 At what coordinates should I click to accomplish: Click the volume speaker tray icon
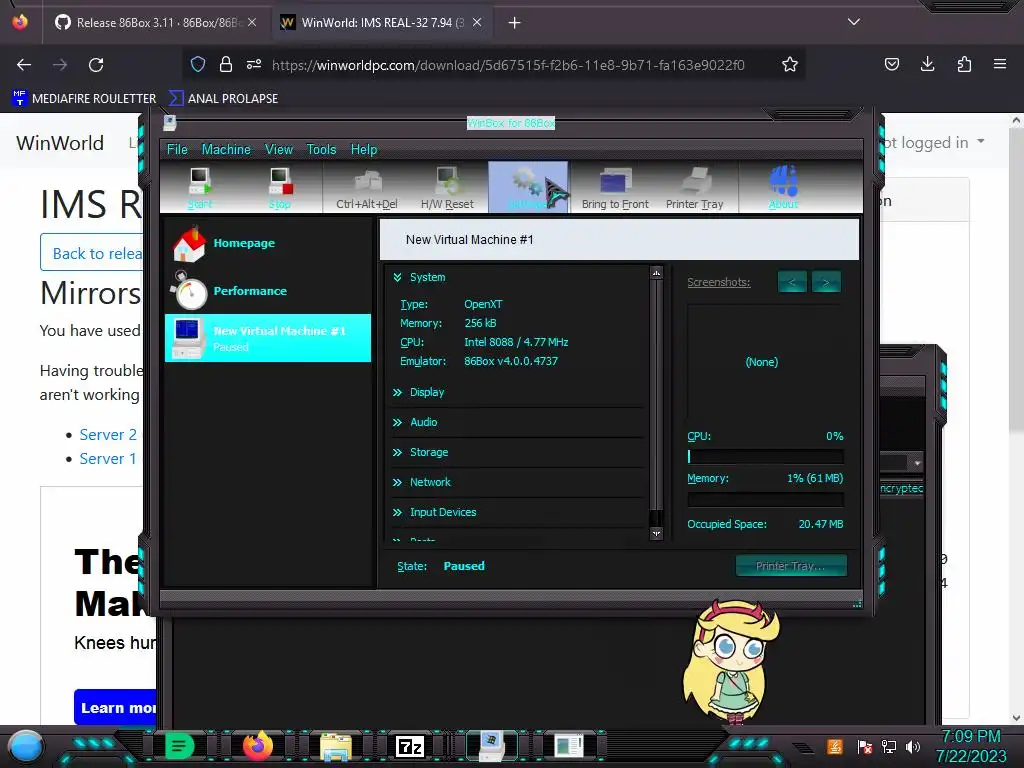click(913, 746)
